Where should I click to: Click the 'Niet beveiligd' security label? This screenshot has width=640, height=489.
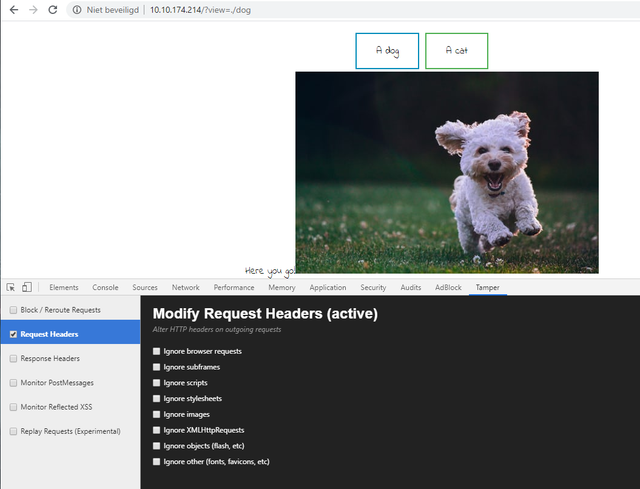113,10
